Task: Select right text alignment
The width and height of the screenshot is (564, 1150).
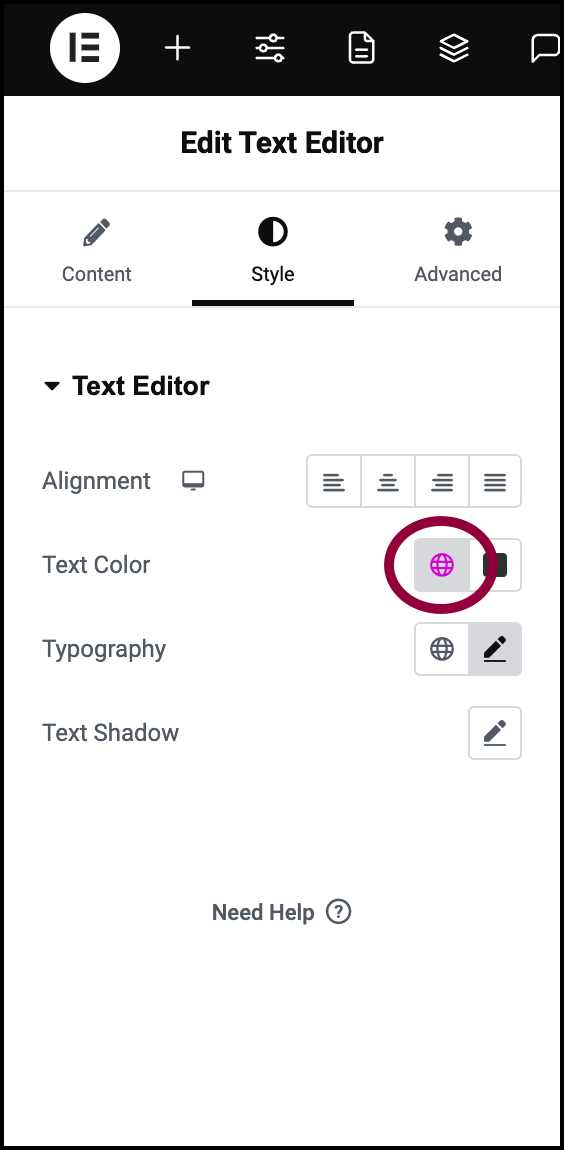Action: click(442, 481)
